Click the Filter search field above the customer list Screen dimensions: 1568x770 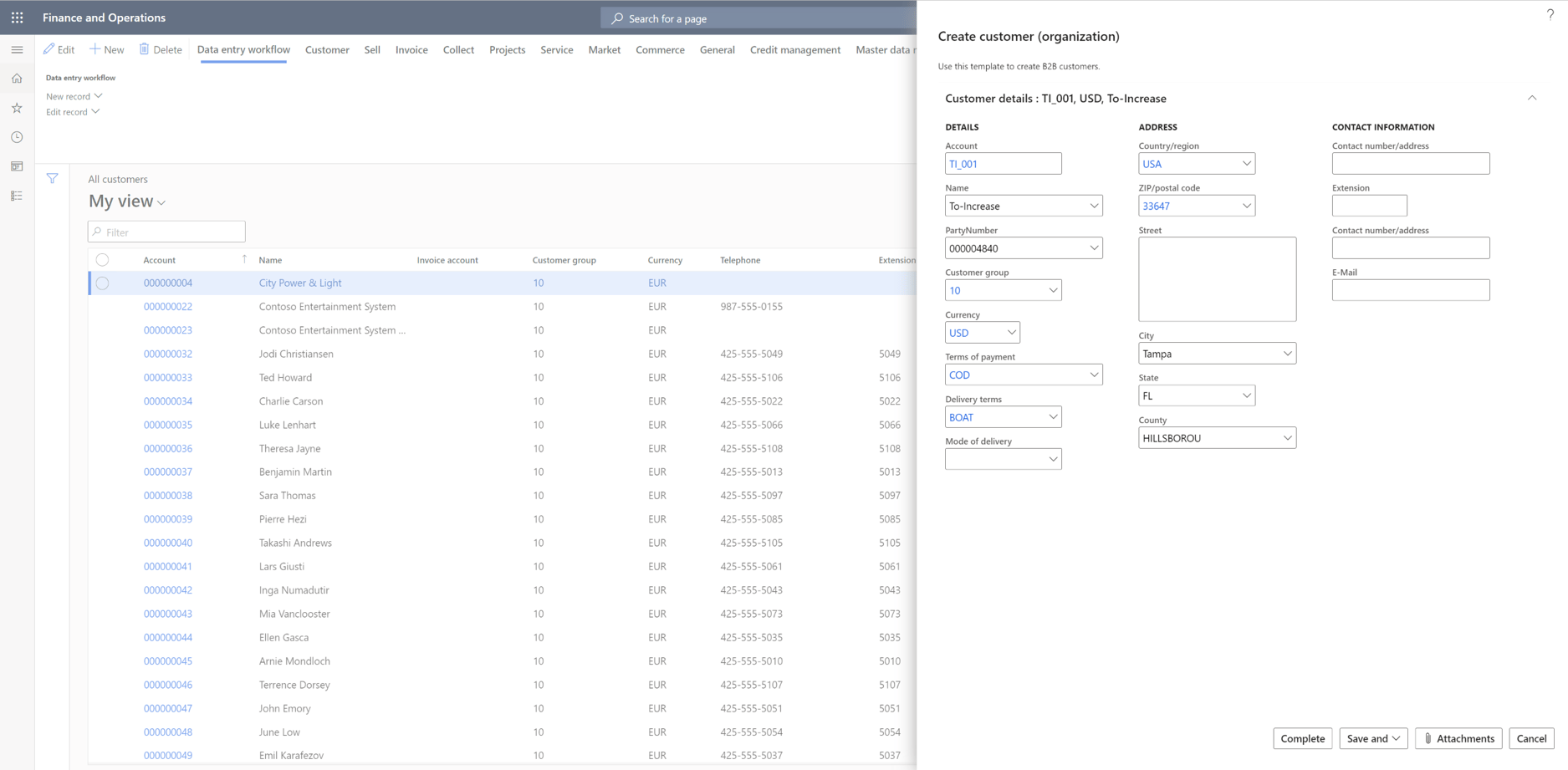166,232
